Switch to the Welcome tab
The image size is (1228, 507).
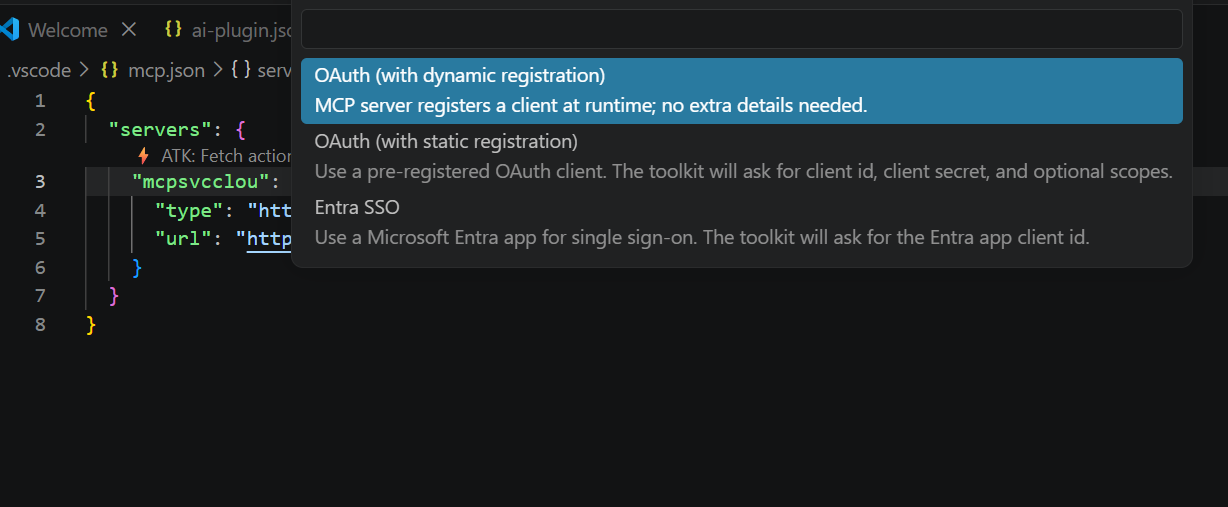pos(67,30)
